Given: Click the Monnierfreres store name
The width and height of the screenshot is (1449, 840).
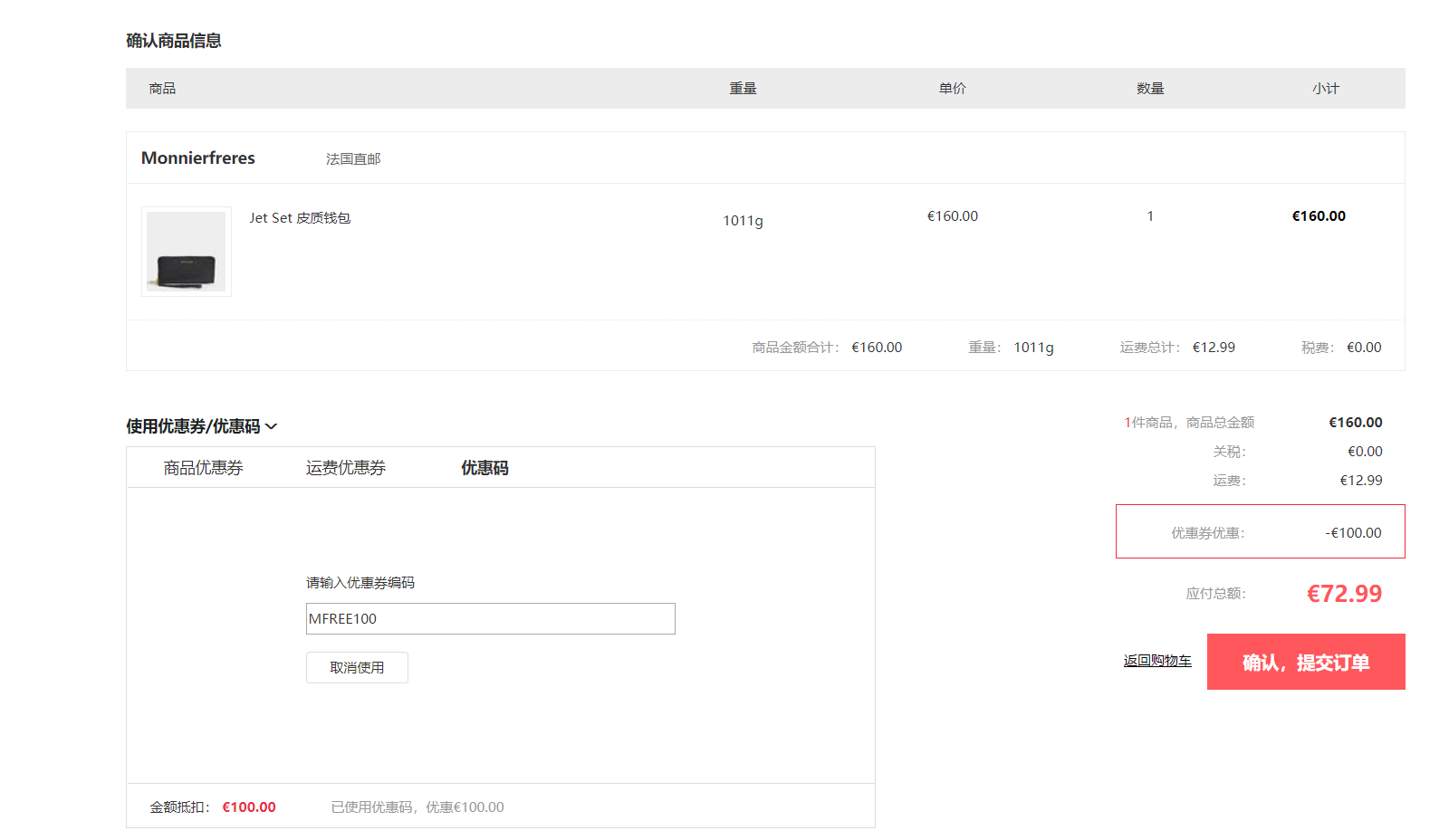Looking at the screenshot, I should click(198, 158).
